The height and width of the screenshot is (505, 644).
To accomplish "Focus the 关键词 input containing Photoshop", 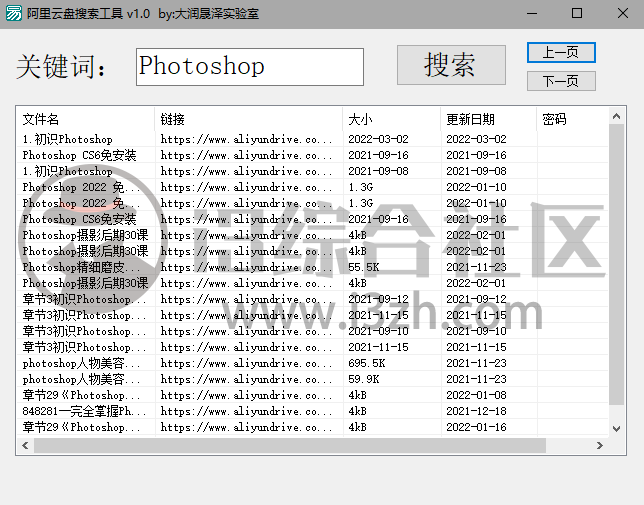I will point(250,67).
